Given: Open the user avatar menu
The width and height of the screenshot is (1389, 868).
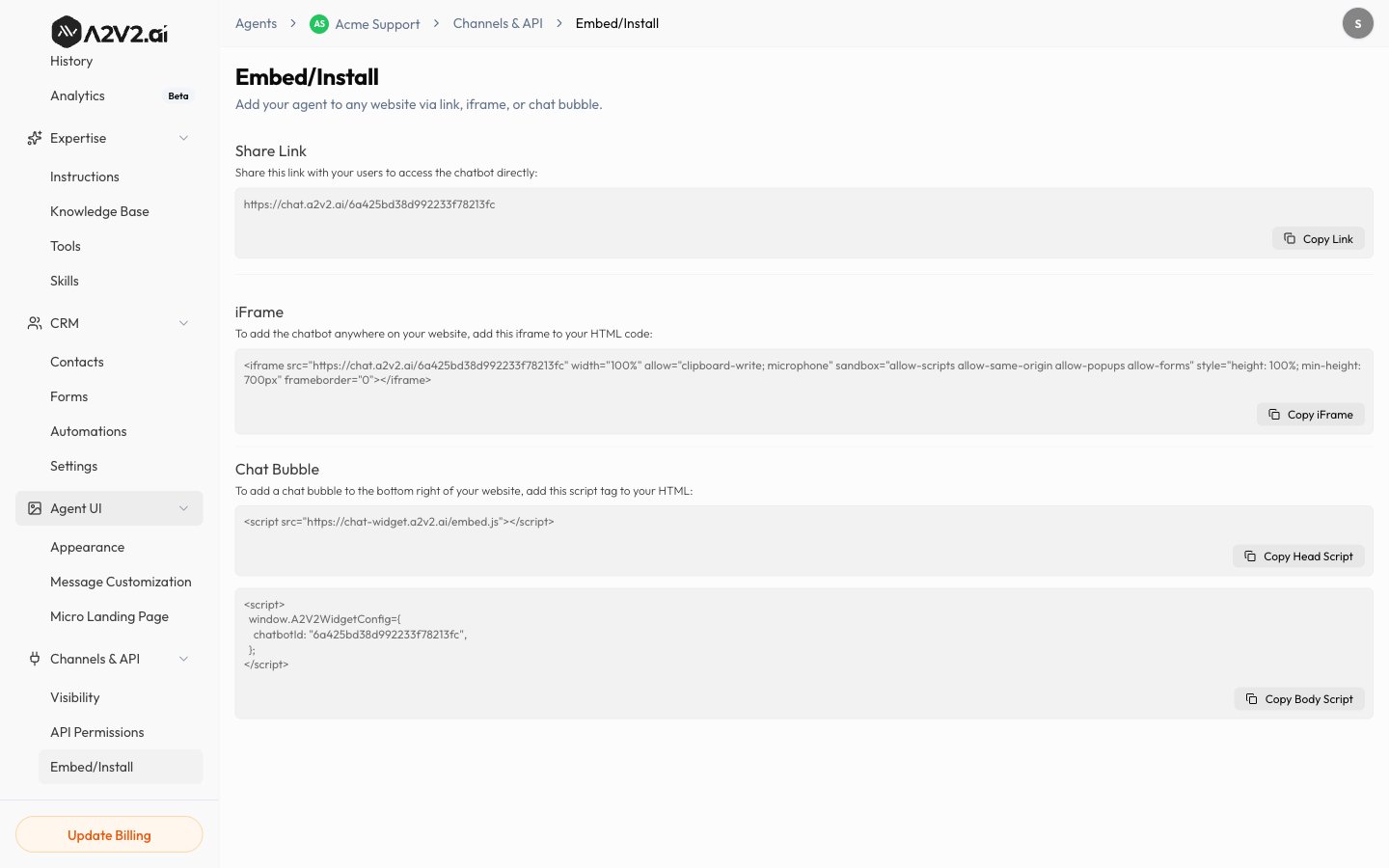Looking at the screenshot, I should coord(1358,23).
